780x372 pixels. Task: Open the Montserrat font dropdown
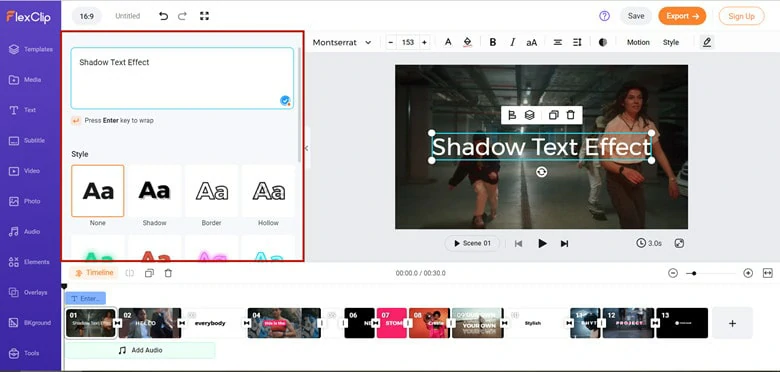(x=342, y=42)
